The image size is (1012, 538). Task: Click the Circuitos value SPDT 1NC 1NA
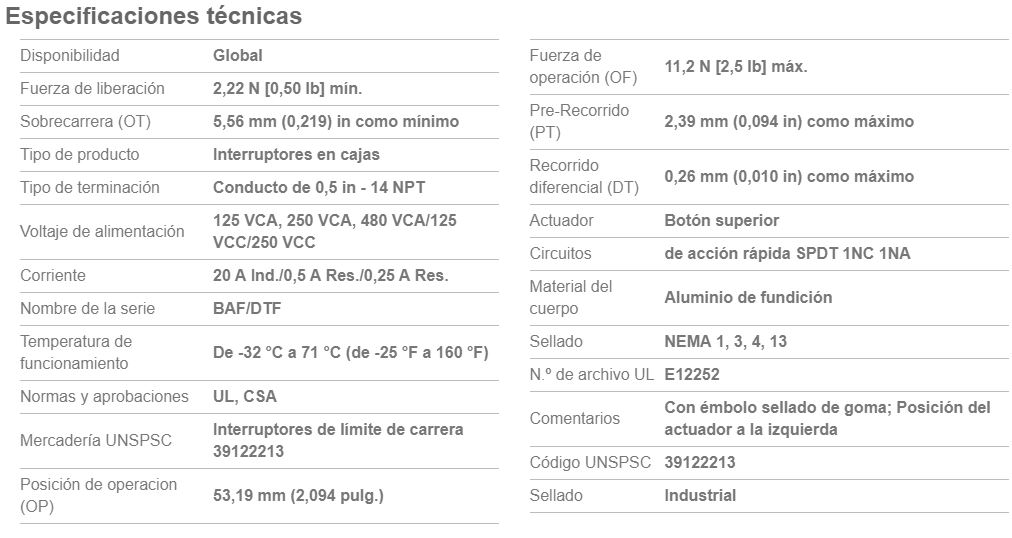click(787, 254)
